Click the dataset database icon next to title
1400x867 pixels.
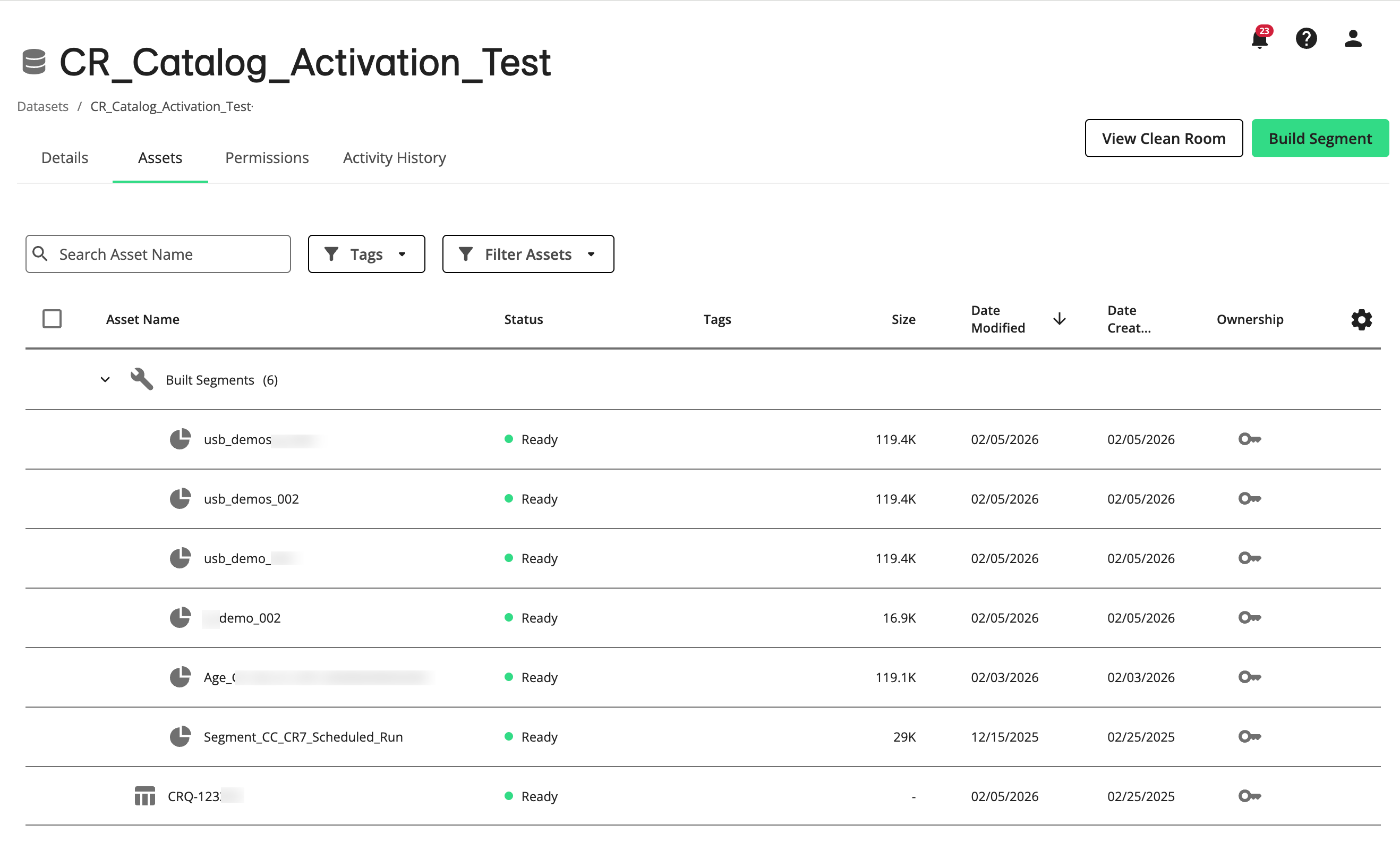[x=34, y=61]
